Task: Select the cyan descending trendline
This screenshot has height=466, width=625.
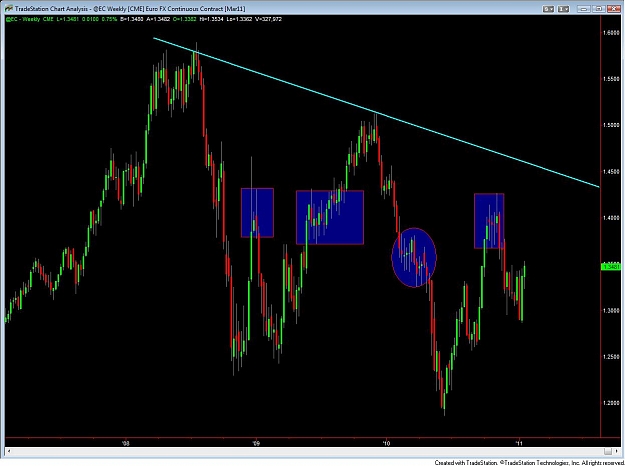Action: pos(375,112)
